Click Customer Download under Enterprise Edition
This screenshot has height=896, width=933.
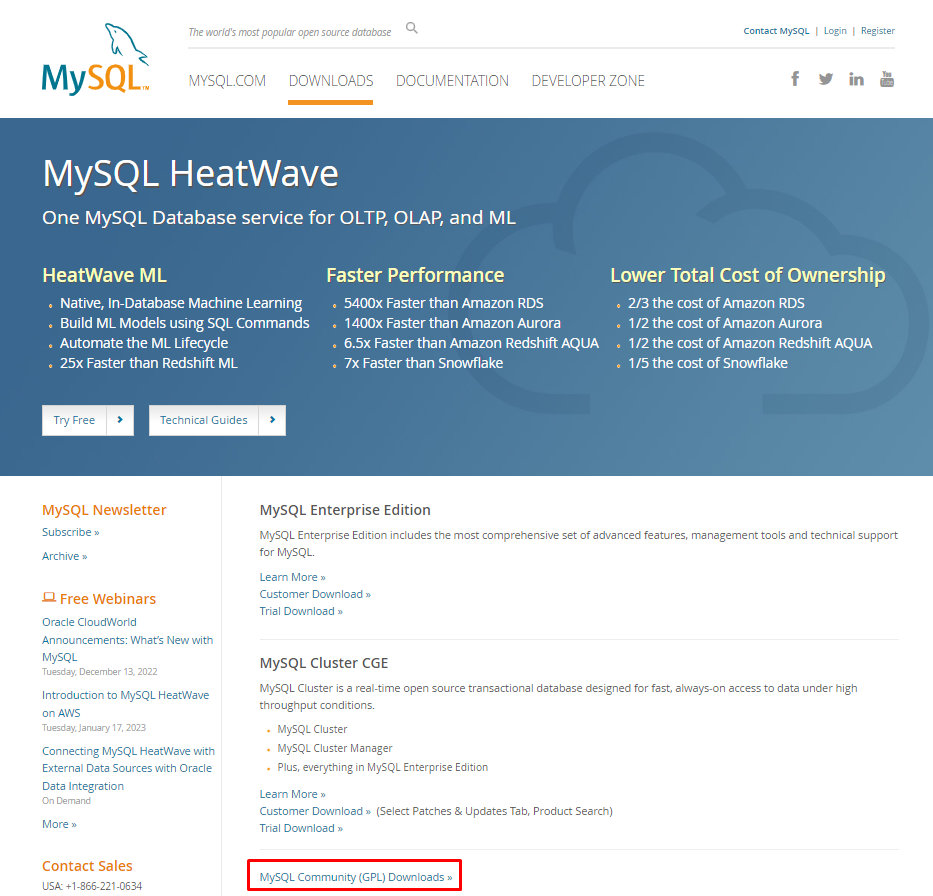(x=315, y=594)
